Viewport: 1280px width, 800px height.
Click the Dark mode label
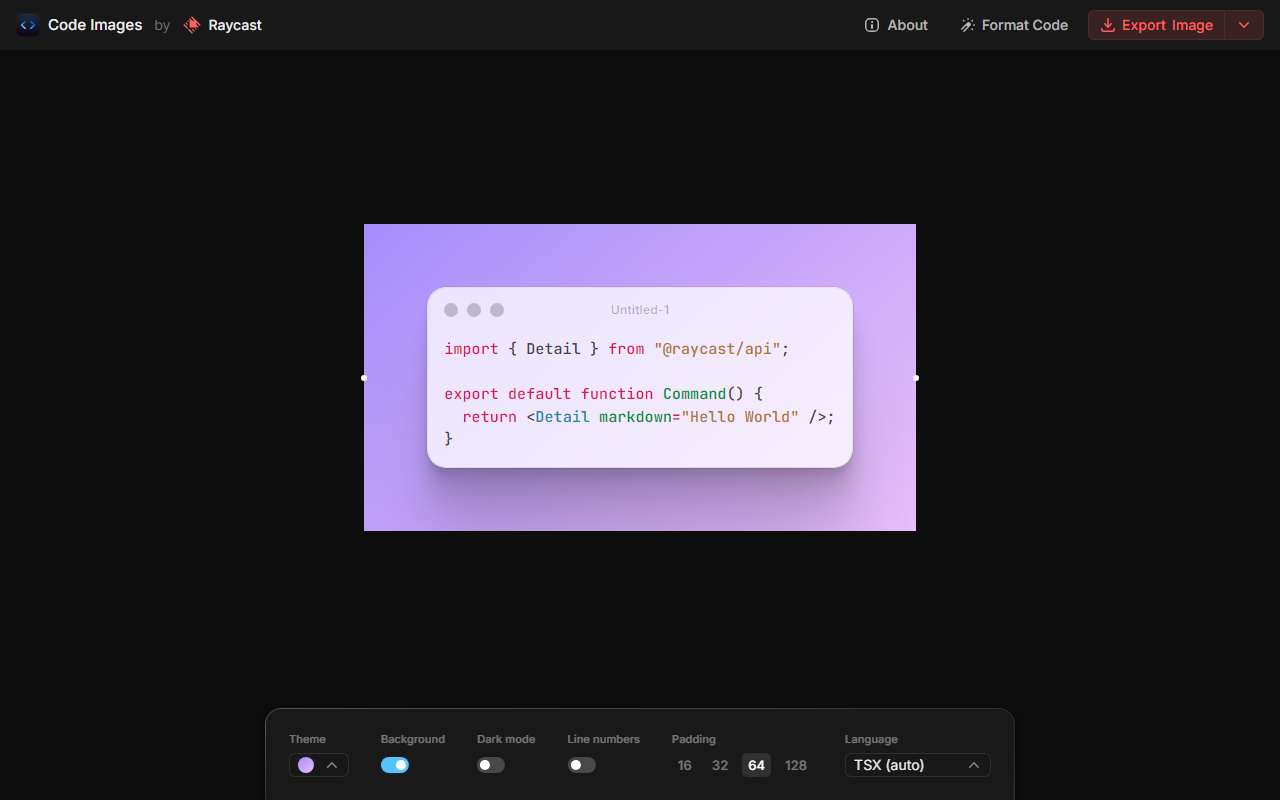506,739
